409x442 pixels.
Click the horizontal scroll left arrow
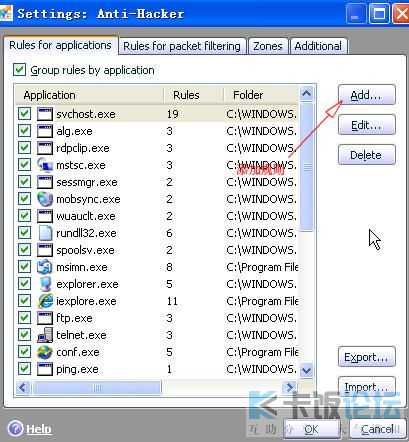pyautogui.click(x=23, y=387)
